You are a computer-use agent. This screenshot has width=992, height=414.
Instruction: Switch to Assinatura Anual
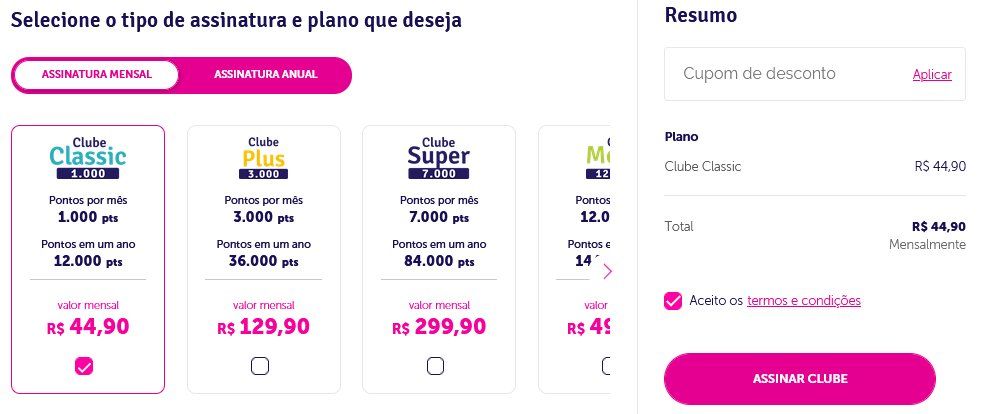pos(266,75)
